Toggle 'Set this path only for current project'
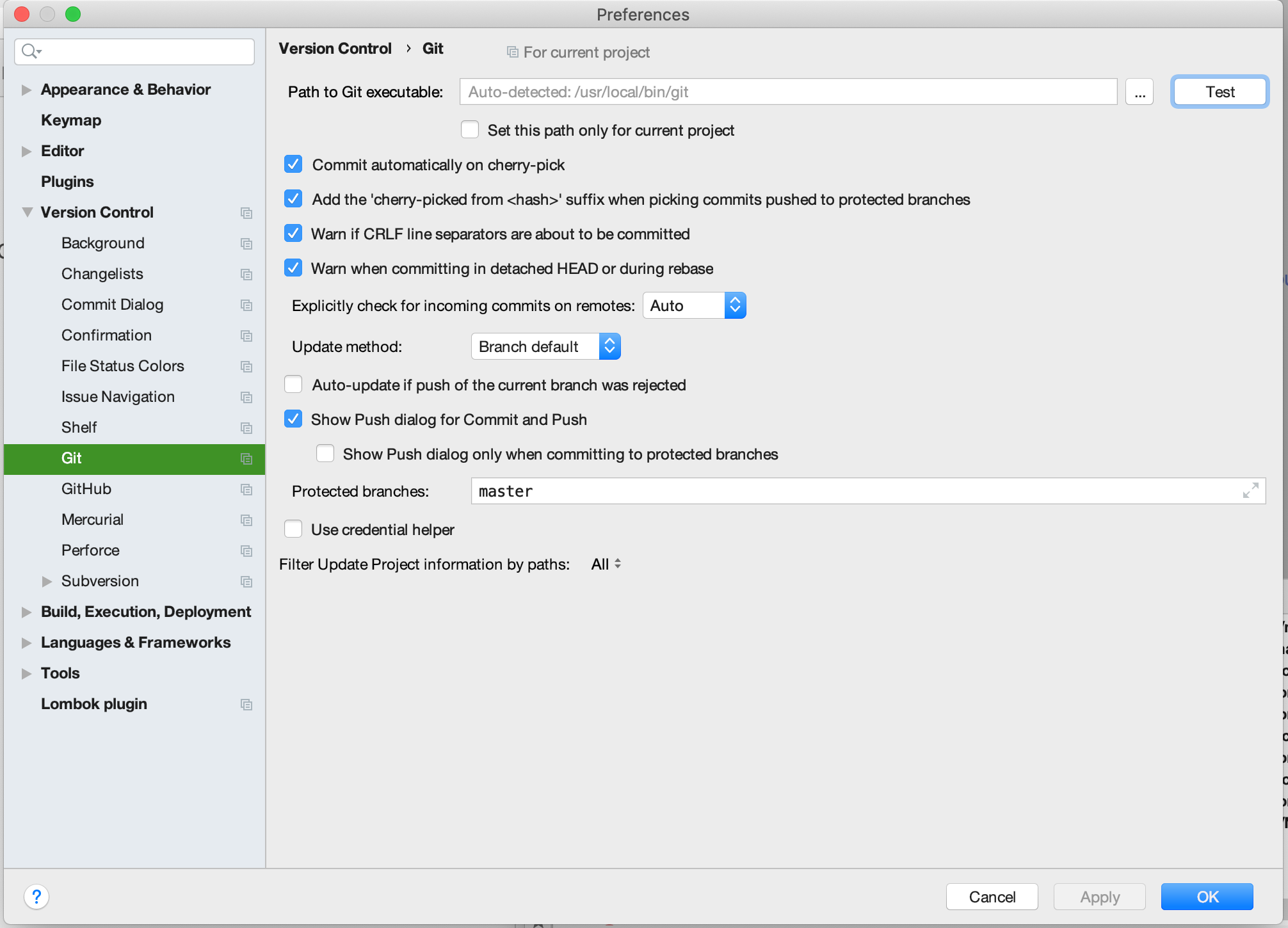This screenshot has width=1288, height=928. click(470, 129)
